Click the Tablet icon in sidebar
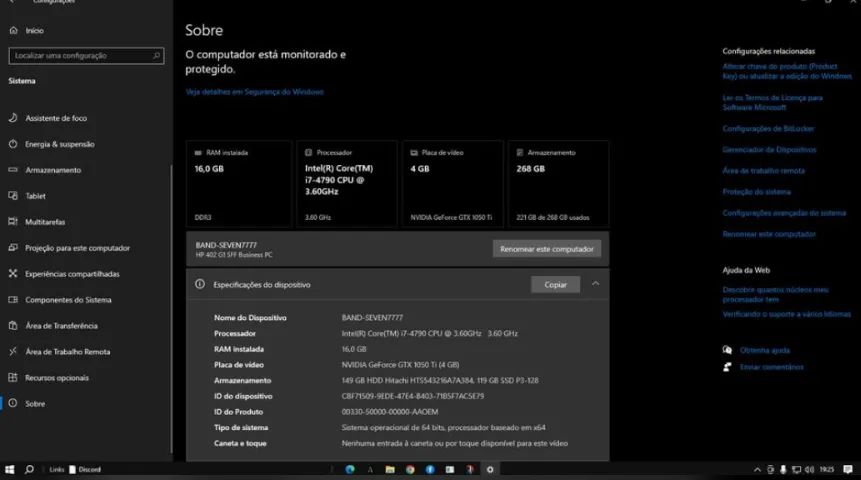 [x=13, y=196]
